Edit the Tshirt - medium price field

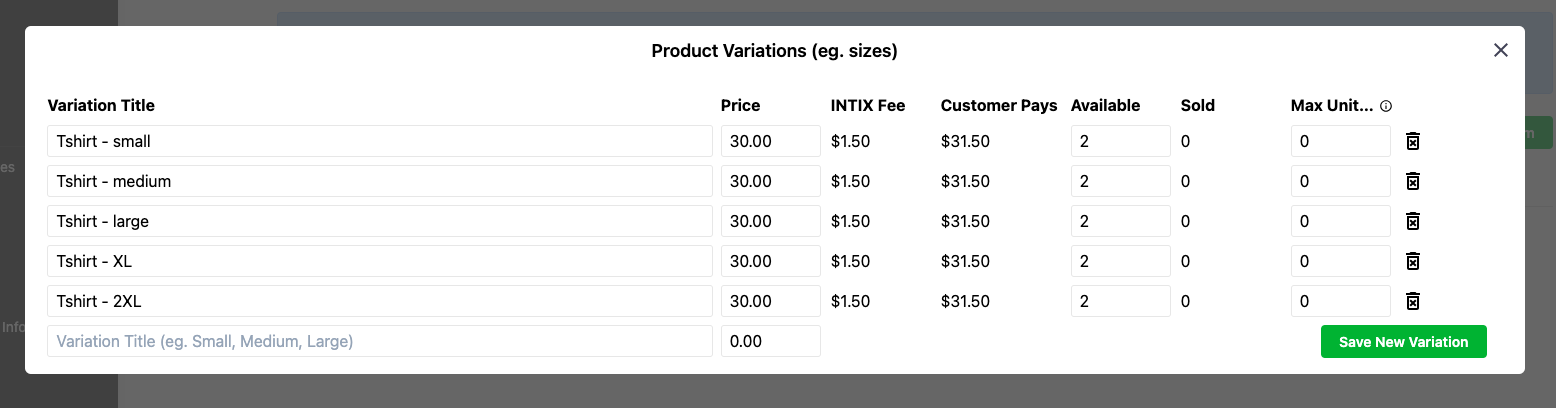click(x=771, y=181)
